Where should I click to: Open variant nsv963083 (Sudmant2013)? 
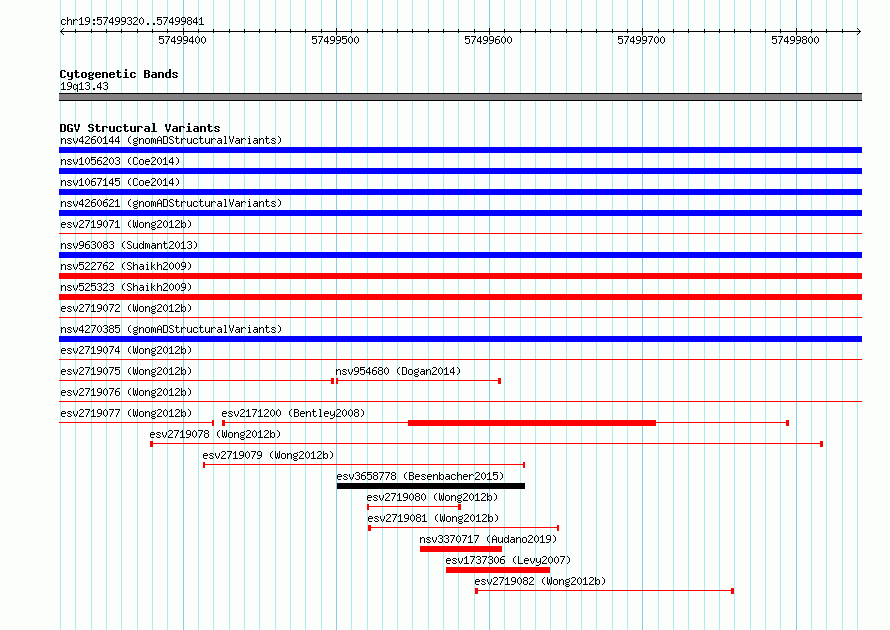[129, 245]
